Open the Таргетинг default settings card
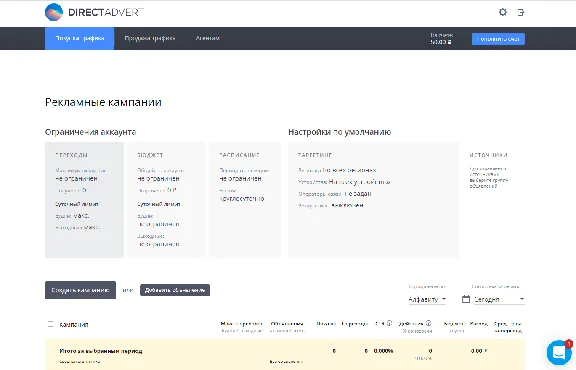Image resolution: width=576 pixels, height=370 pixels. (373, 200)
